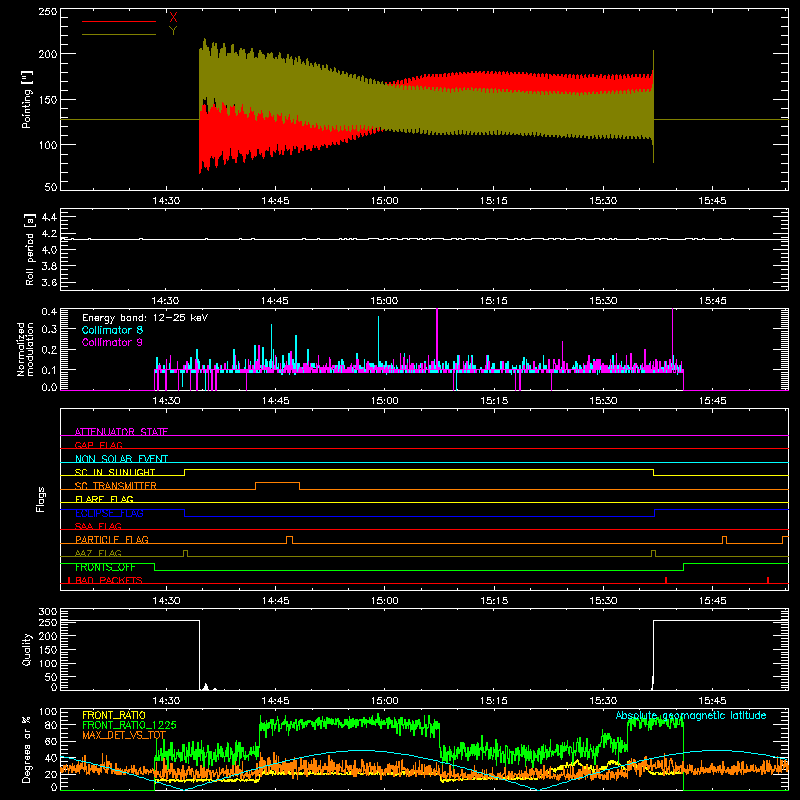800x800 pixels.
Task: Click the 14:30 tick under the Quality plot
Action: (x=166, y=701)
